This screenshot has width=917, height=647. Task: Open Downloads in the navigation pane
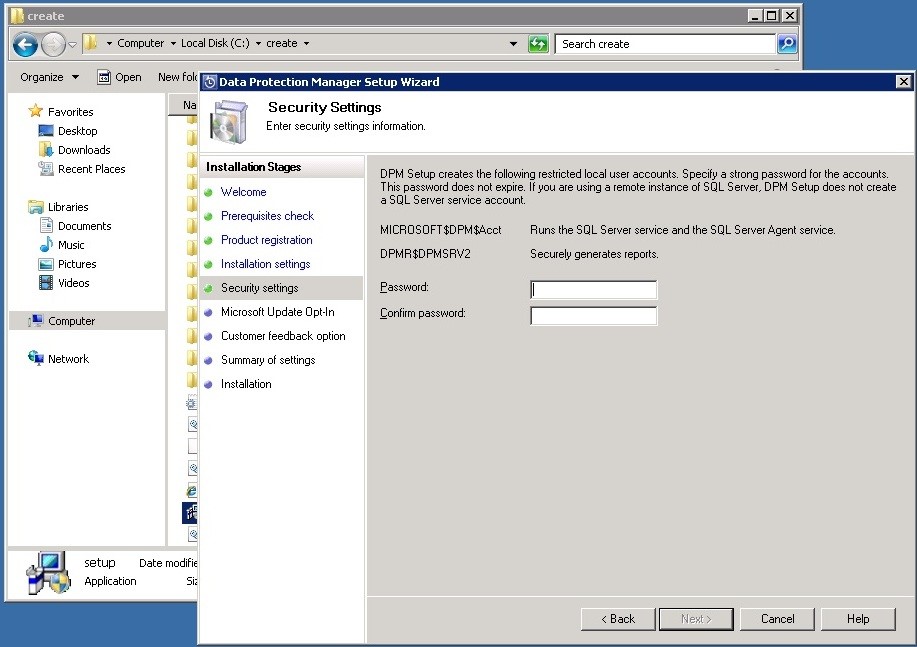84,150
